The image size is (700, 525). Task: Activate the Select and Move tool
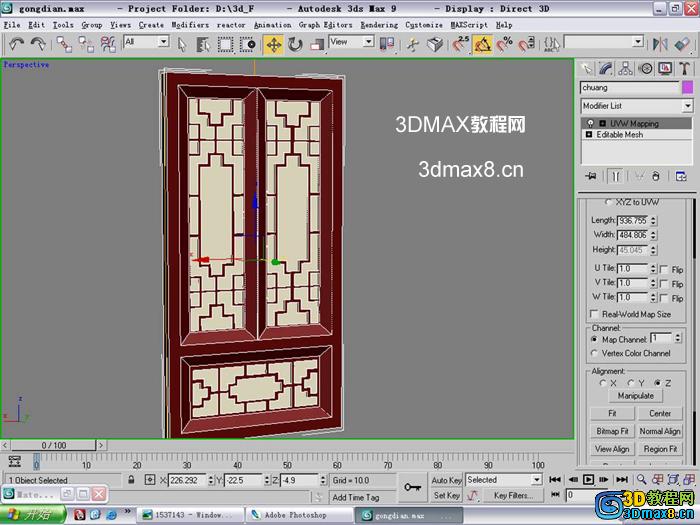[273, 44]
